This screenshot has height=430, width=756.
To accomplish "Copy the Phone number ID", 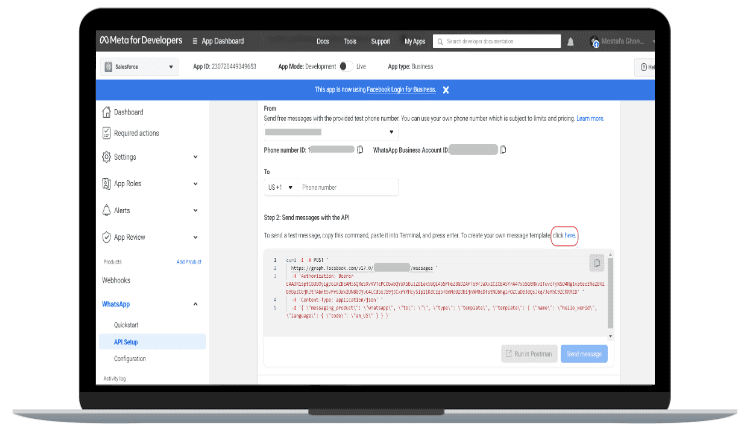I will pyautogui.click(x=360, y=150).
